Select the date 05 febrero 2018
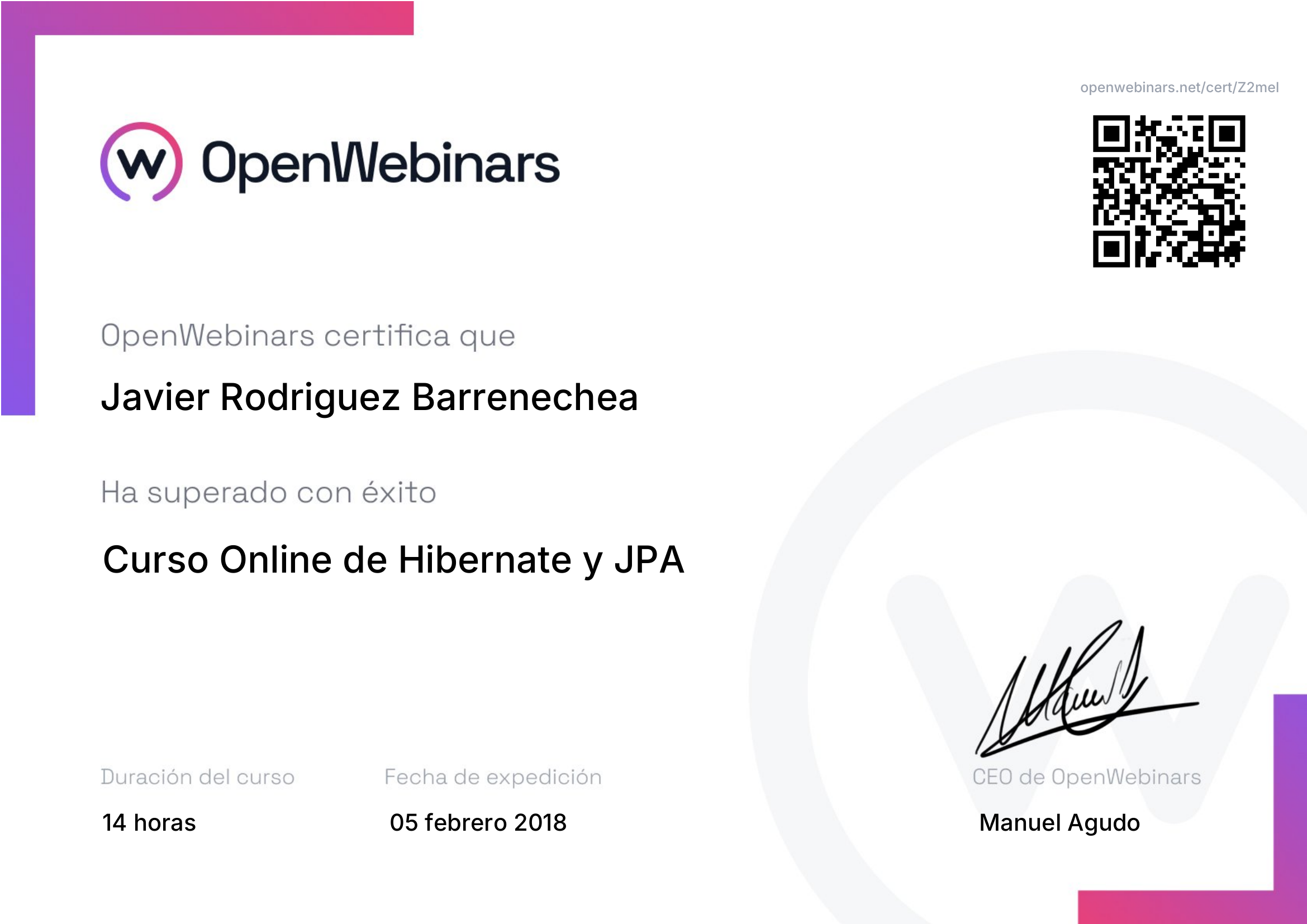 pyautogui.click(x=478, y=823)
